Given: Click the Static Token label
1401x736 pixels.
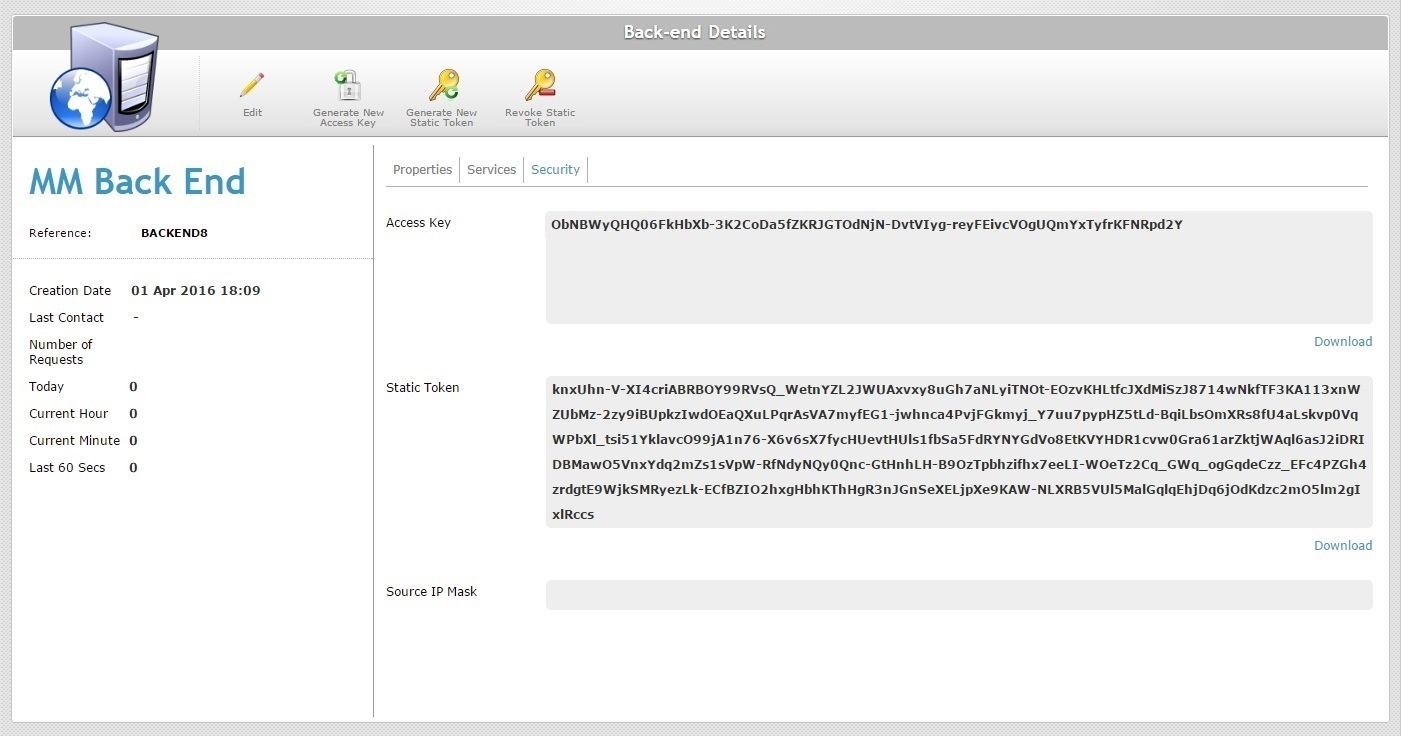Looking at the screenshot, I should [423, 388].
